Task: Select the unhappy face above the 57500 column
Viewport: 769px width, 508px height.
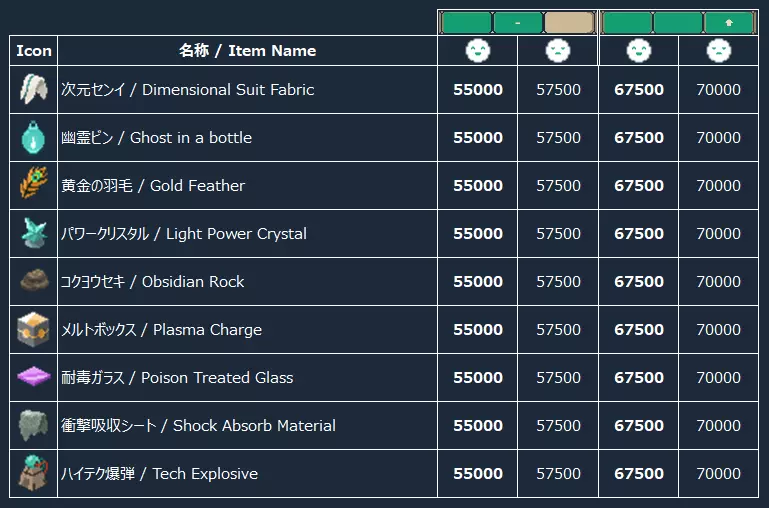Action: [558, 50]
